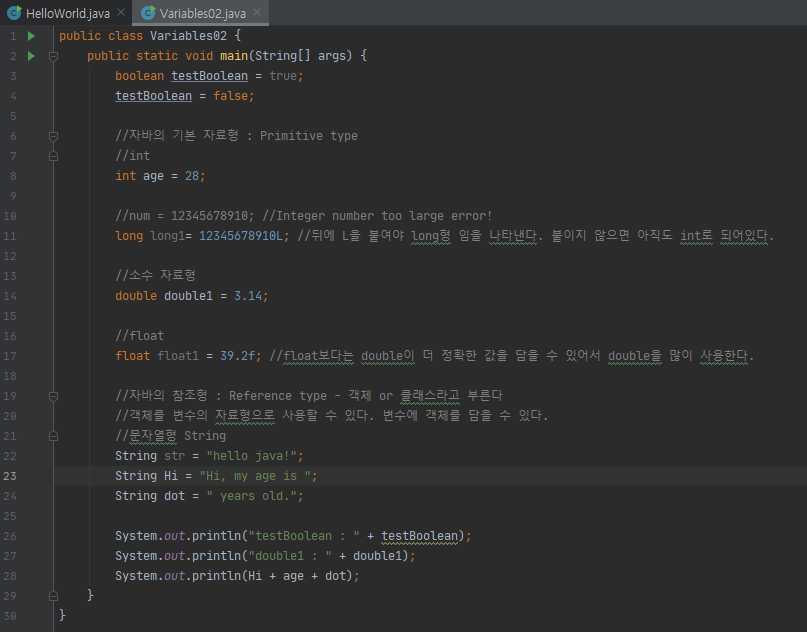Image resolution: width=807 pixels, height=632 pixels.
Task: Click the literal 12345678910L
Action: [x=241, y=236]
